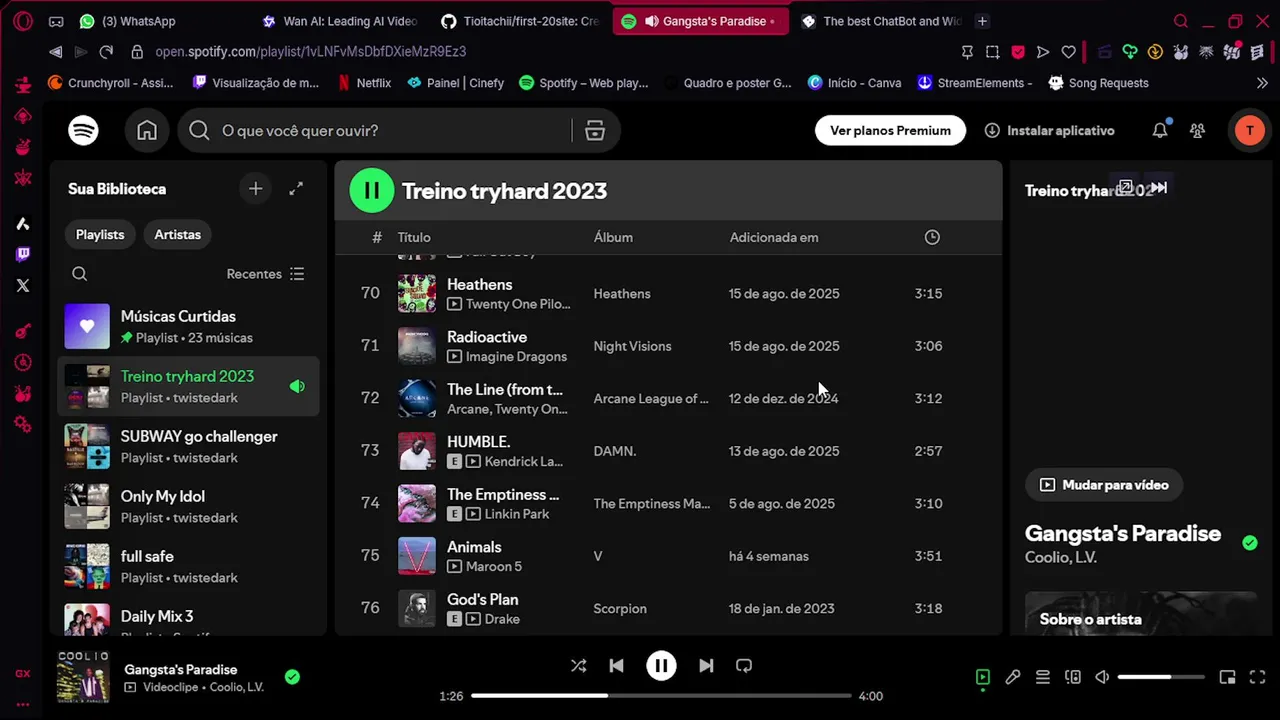Open the lyrics microphone icon
1280x720 pixels.
[1013, 677]
